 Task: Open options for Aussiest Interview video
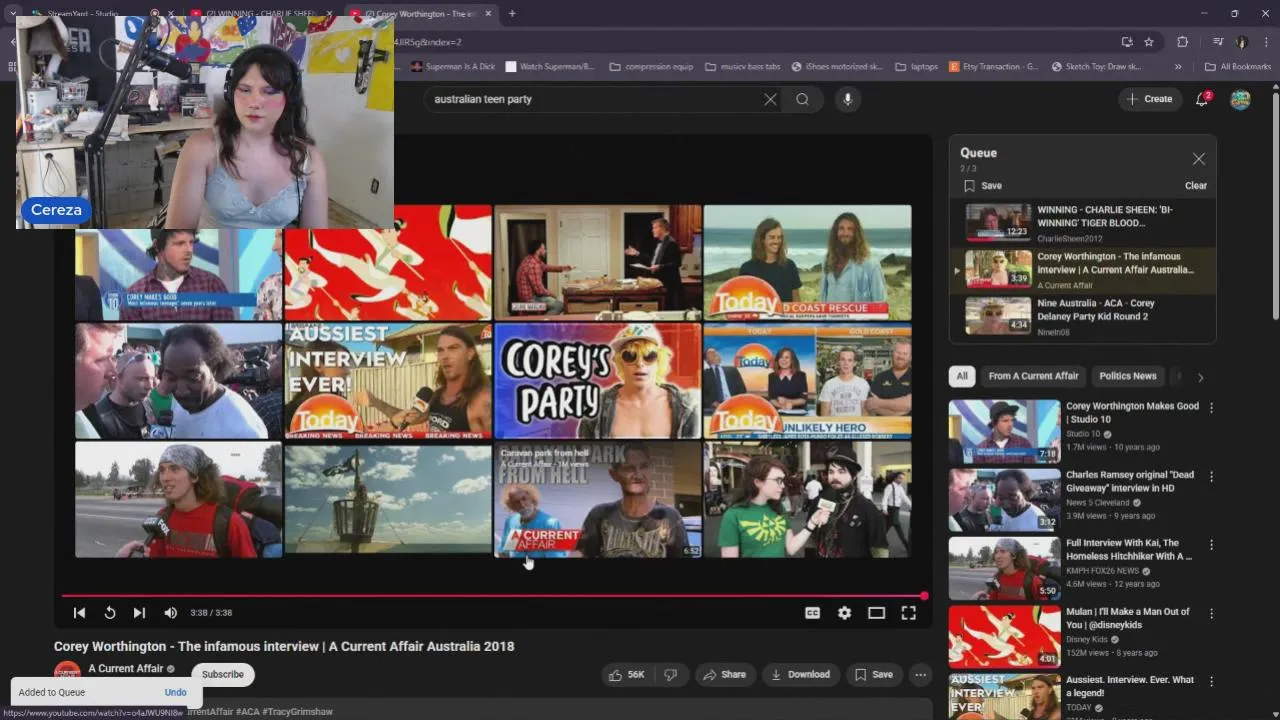point(1211,682)
